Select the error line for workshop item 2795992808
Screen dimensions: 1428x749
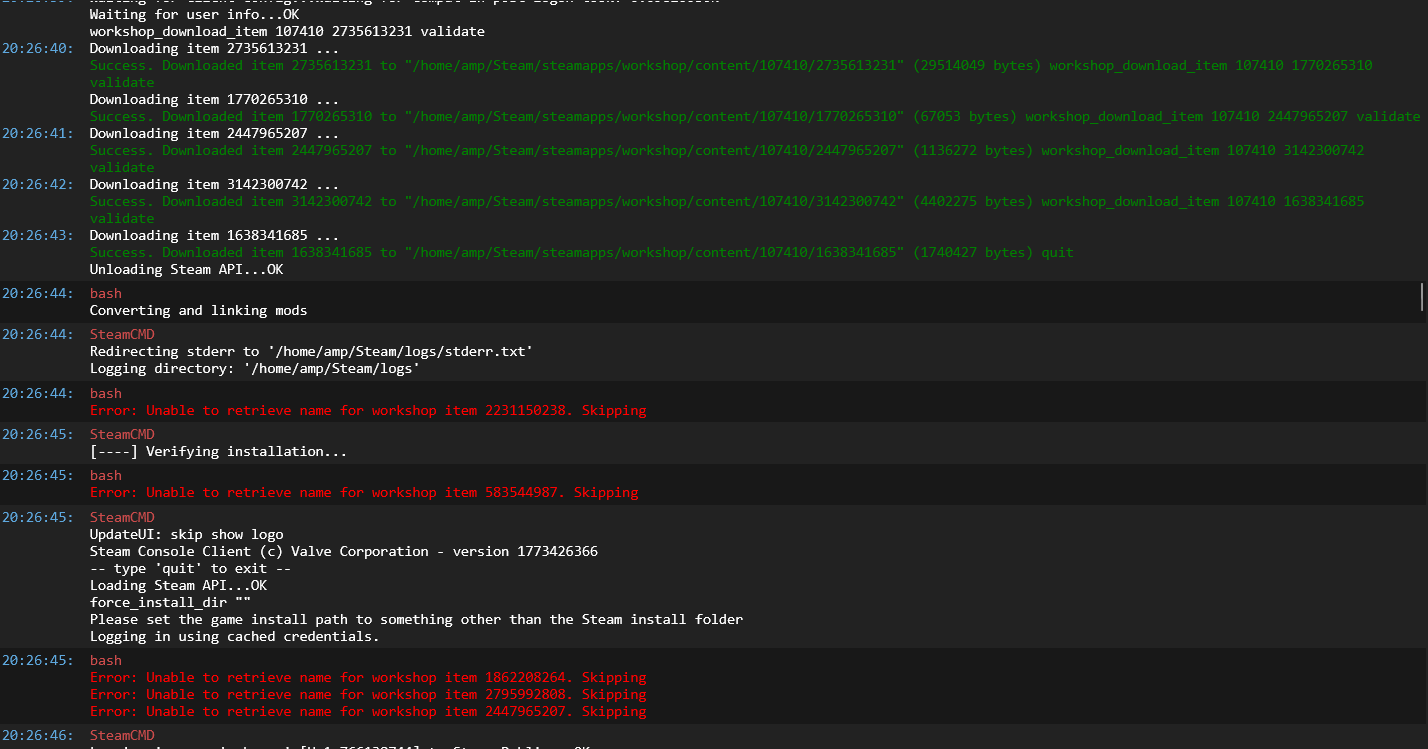point(367,694)
